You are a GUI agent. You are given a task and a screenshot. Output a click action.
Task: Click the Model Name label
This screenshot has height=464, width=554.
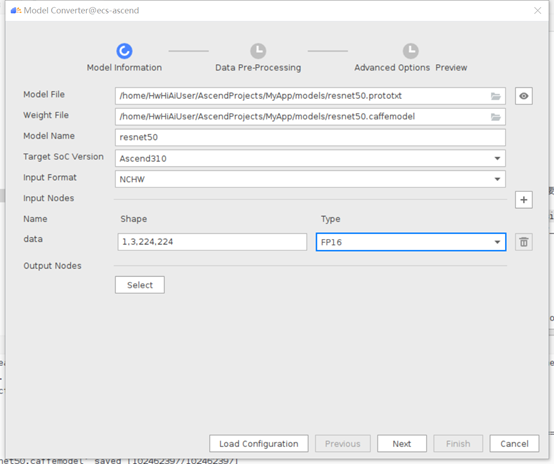click(x=49, y=136)
